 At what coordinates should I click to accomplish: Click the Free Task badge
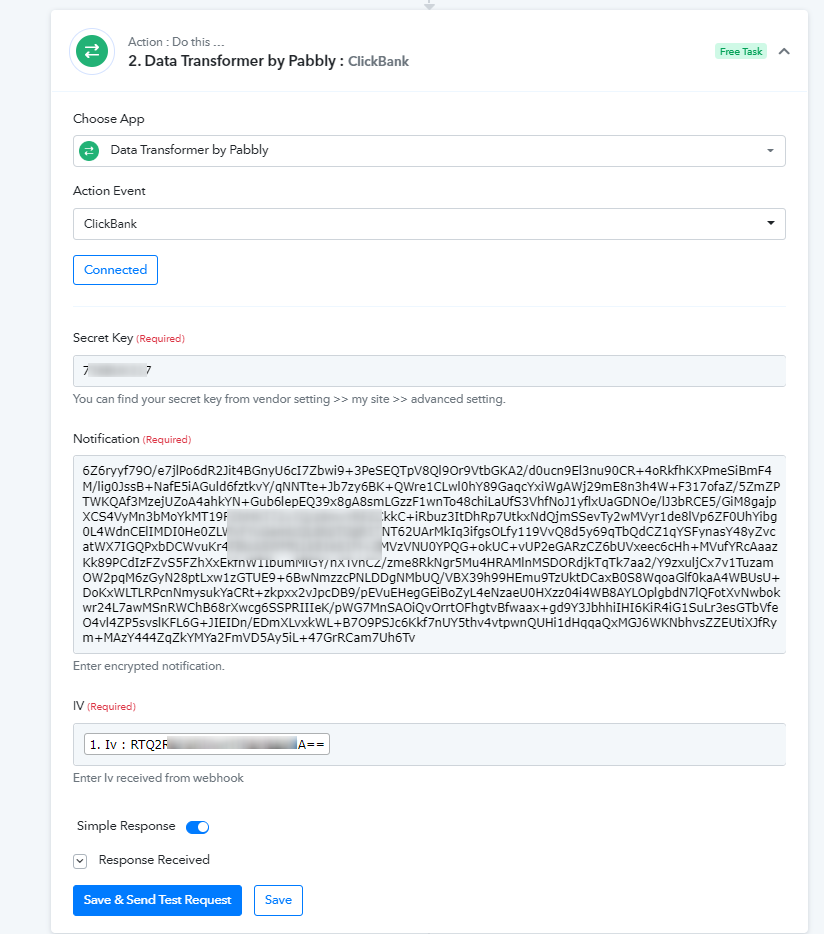tap(741, 51)
